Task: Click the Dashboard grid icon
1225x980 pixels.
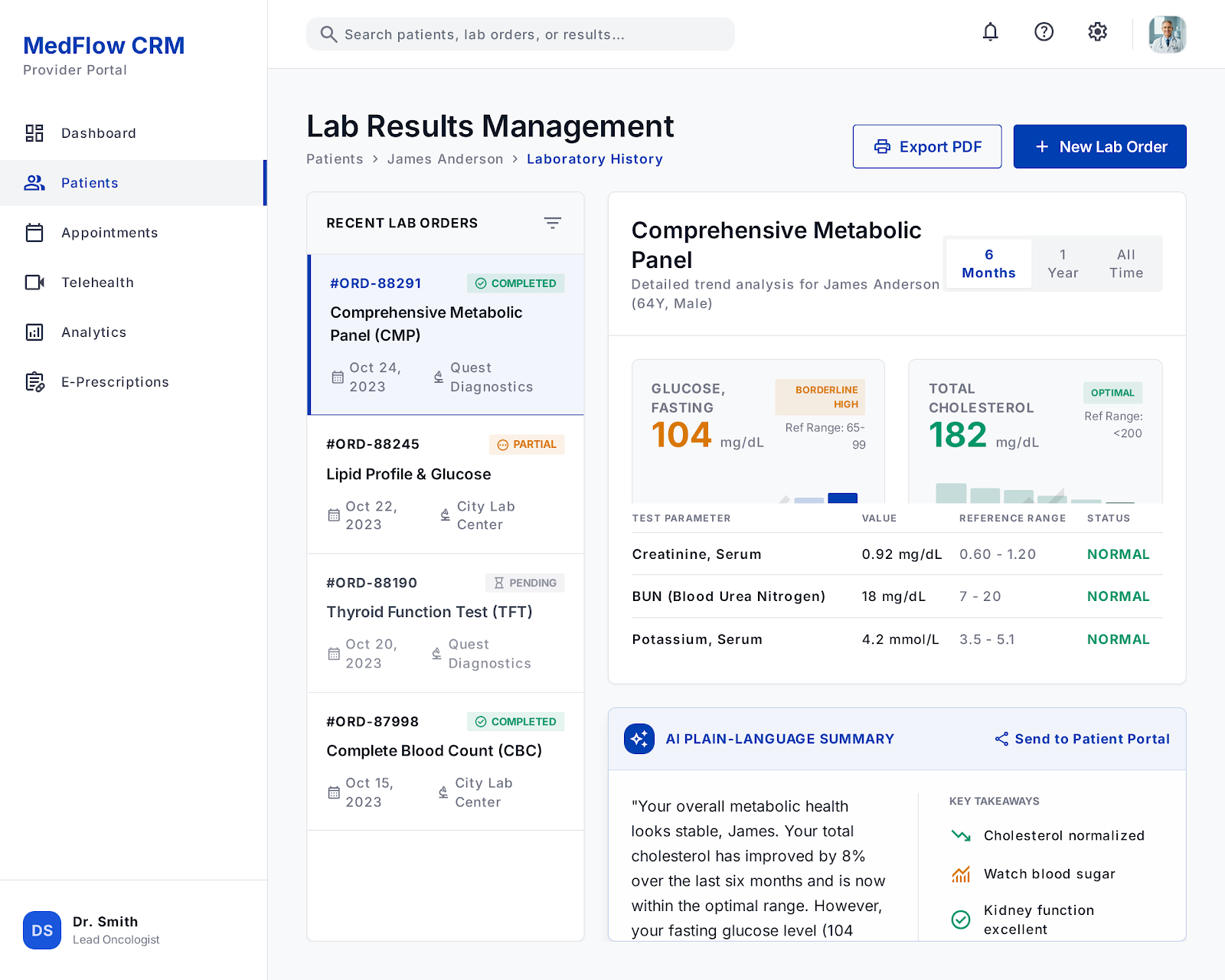Action: tap(34, 133)
